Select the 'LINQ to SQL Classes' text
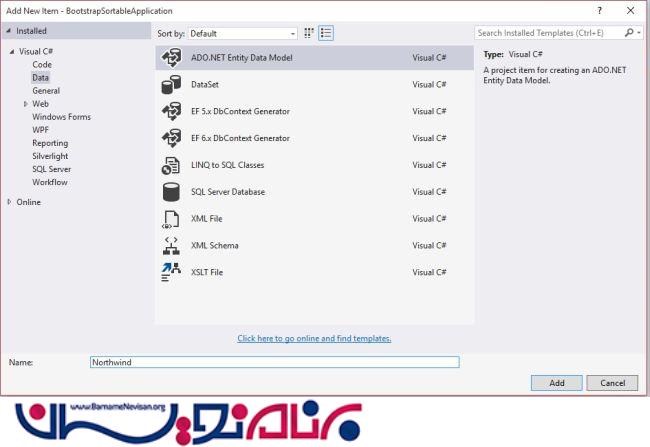Viewport: 650px width, 447px height. click(x=228, y=165)
